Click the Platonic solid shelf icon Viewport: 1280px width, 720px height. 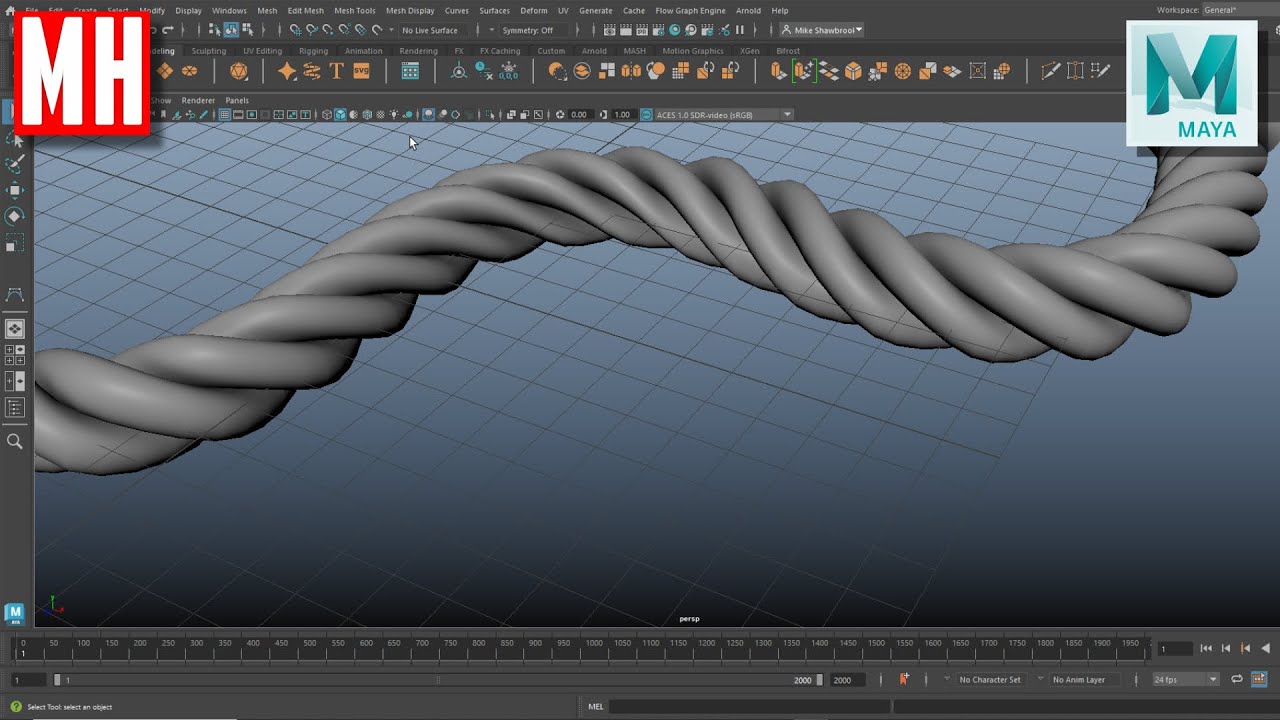(x=239, y=70)
